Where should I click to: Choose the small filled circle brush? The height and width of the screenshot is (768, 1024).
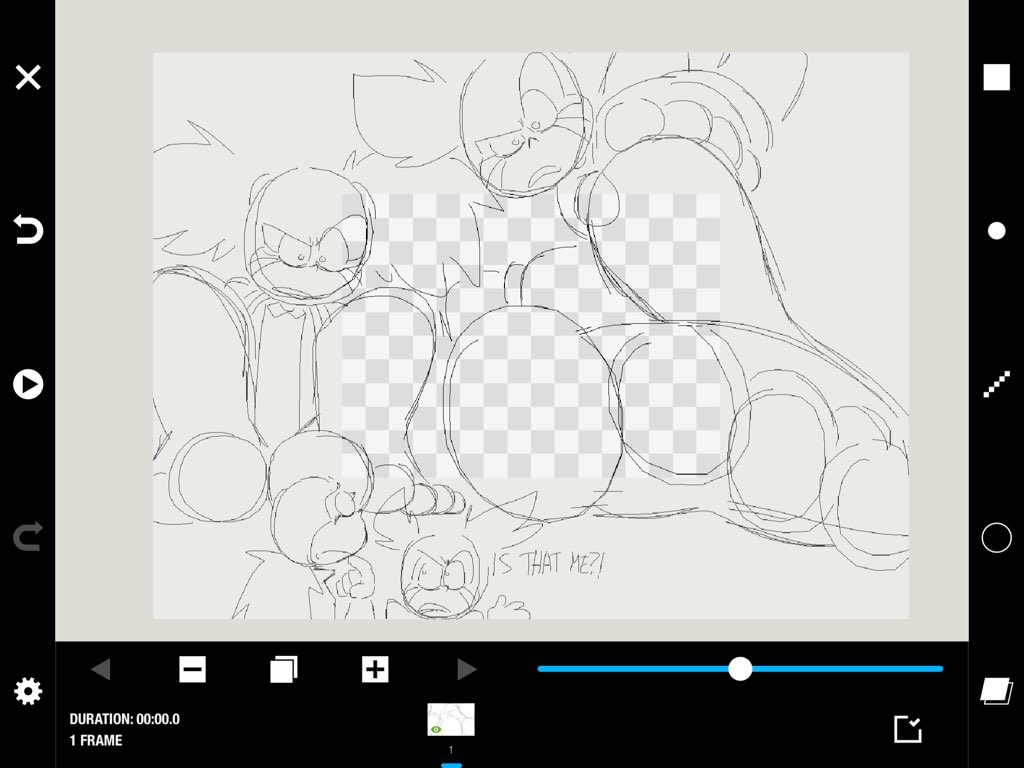pos(997,231)
